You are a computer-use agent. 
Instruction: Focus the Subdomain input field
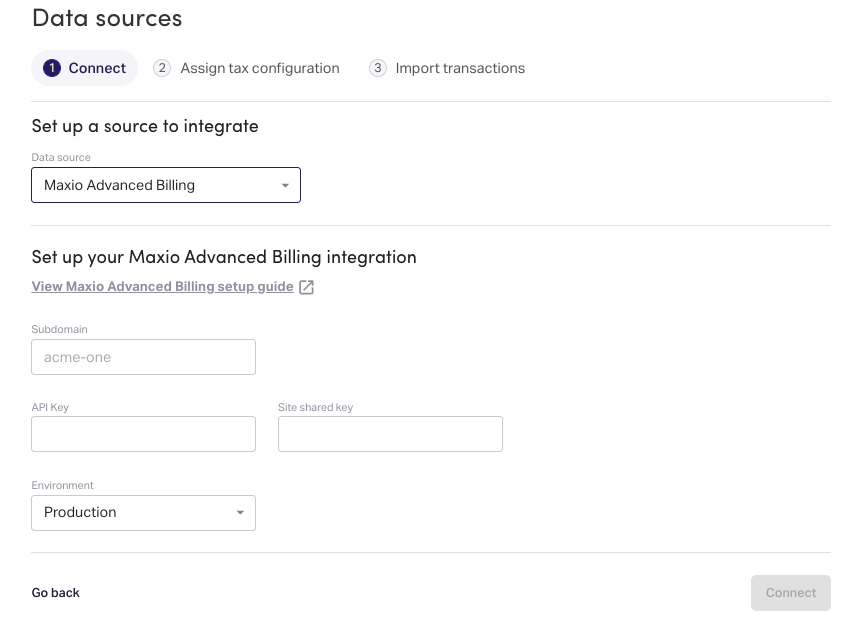pyautogui.click(x=143, y=357)
